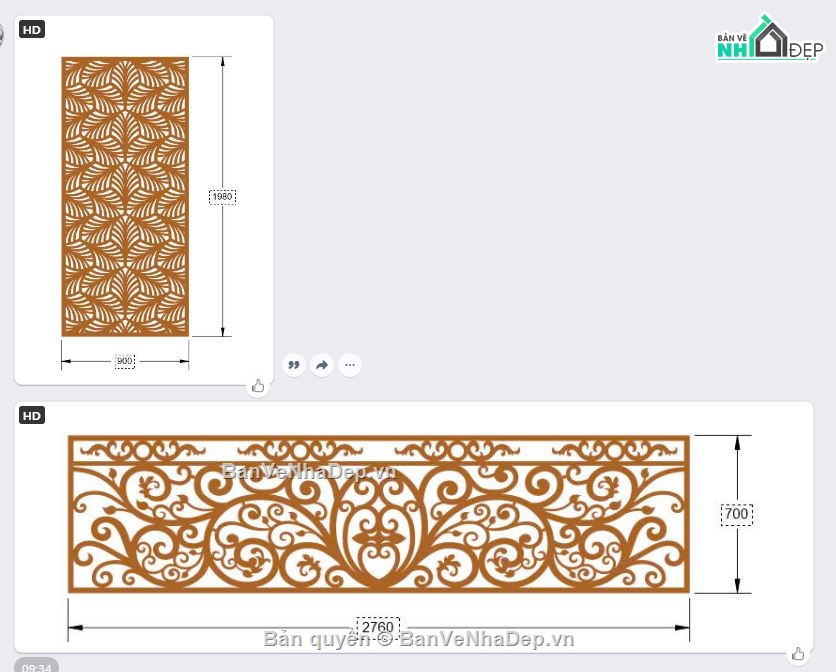The image size is (836, 672).
Task: Click the 09:34 message timestamp
Action: point(37,667)
